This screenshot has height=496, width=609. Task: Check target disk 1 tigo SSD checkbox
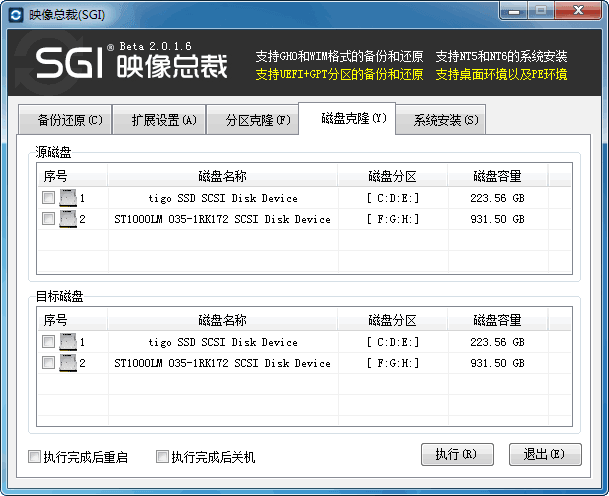click(49, 342)
